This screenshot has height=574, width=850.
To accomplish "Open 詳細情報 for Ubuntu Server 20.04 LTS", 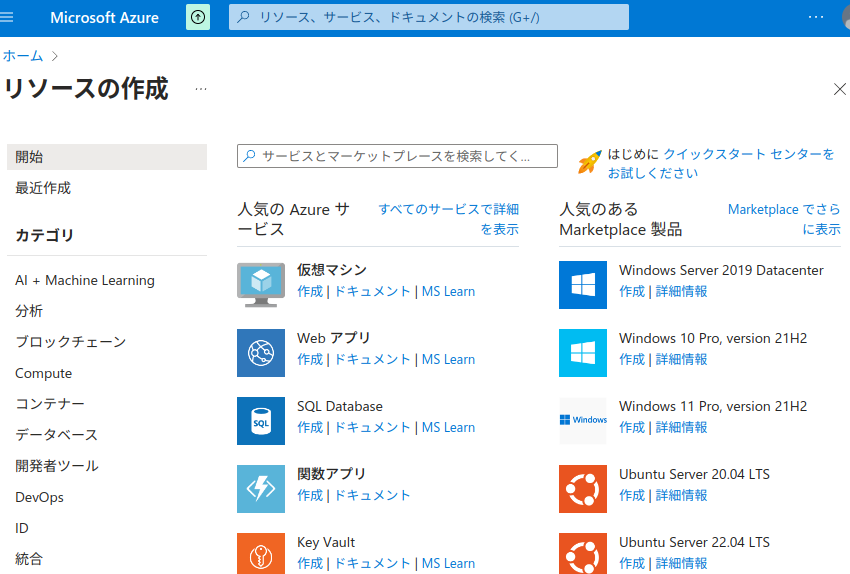I will pos(681,495).
